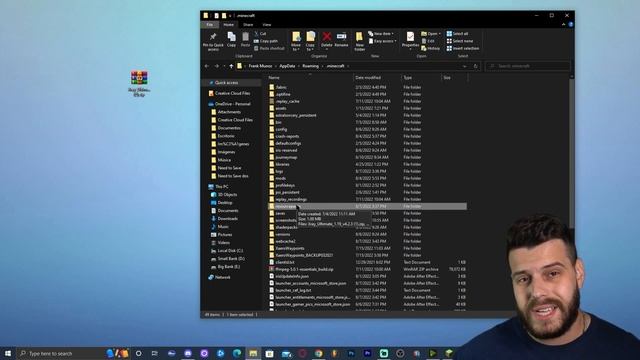This screenshot has height=360, width=640.
Task: Open File Explorer from the taskbar
Action: [253, 353]
